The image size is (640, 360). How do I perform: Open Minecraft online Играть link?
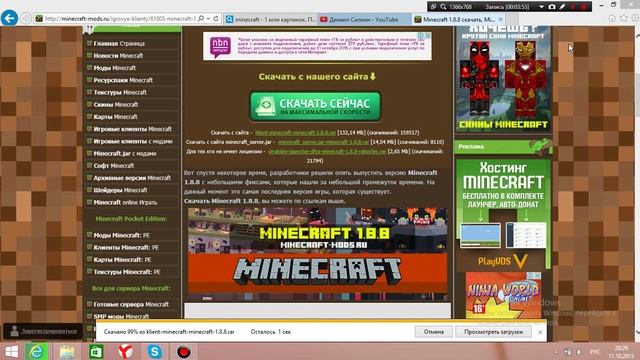(x=125, y=203)
